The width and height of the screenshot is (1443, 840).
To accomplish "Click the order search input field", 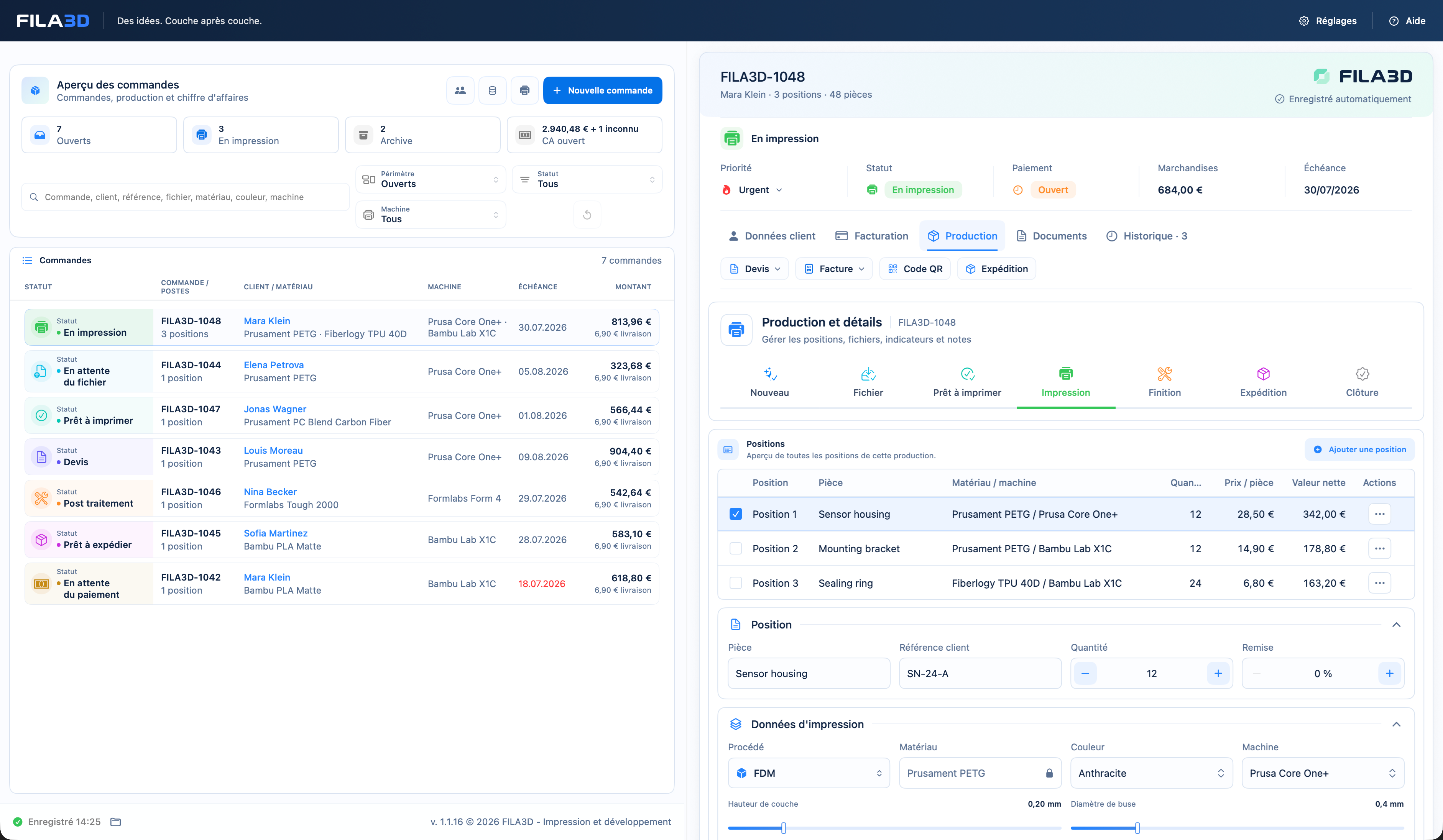I will point(186,197).
